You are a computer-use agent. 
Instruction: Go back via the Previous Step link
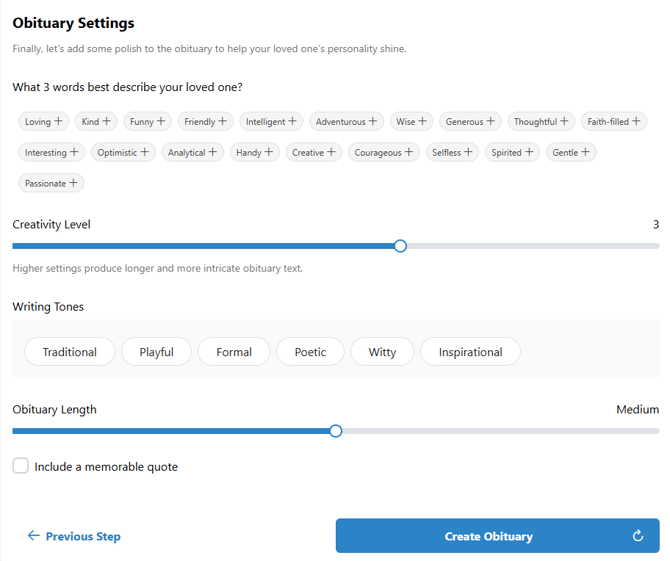[x=83, y=536]
